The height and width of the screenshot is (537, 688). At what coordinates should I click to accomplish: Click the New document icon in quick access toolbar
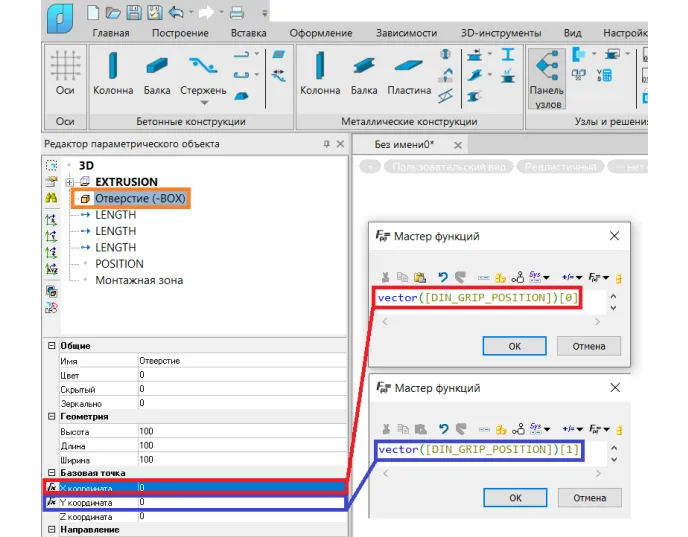pyautogui.click(x=93, y=12)
